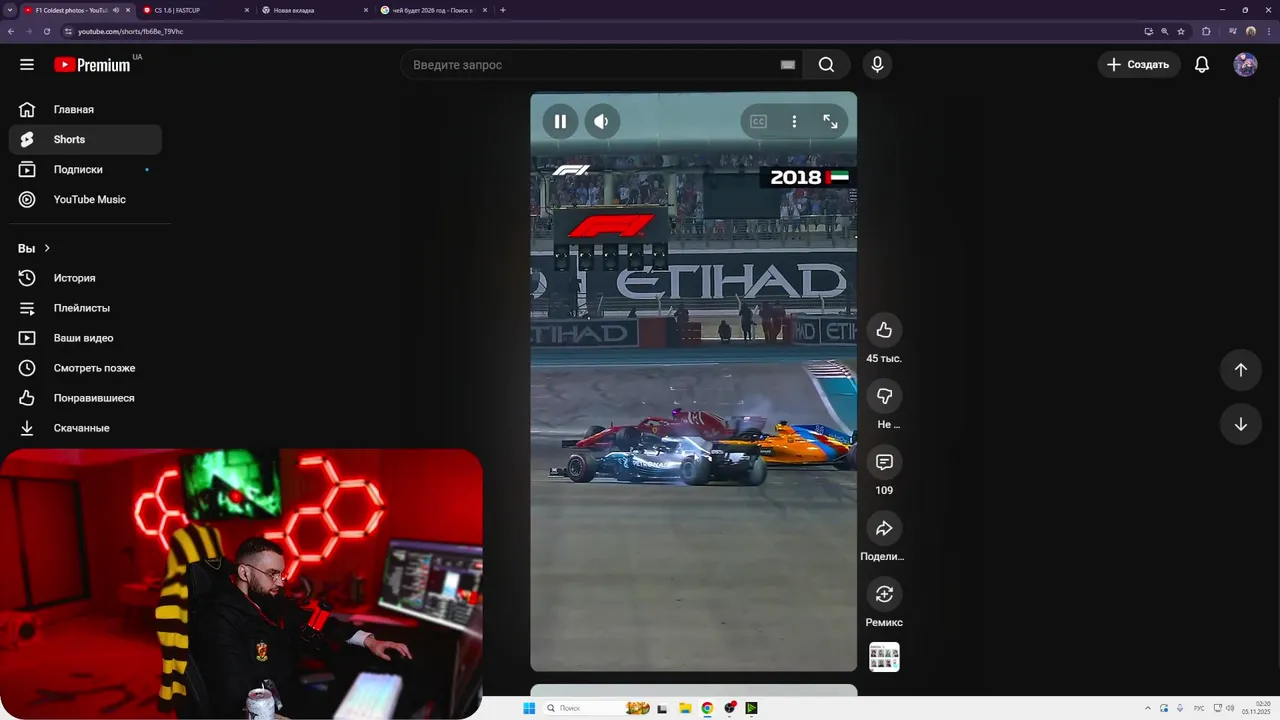Pause the Shorts video
The height and width of the screenshot is (720, 1280).
click(560, 121)
